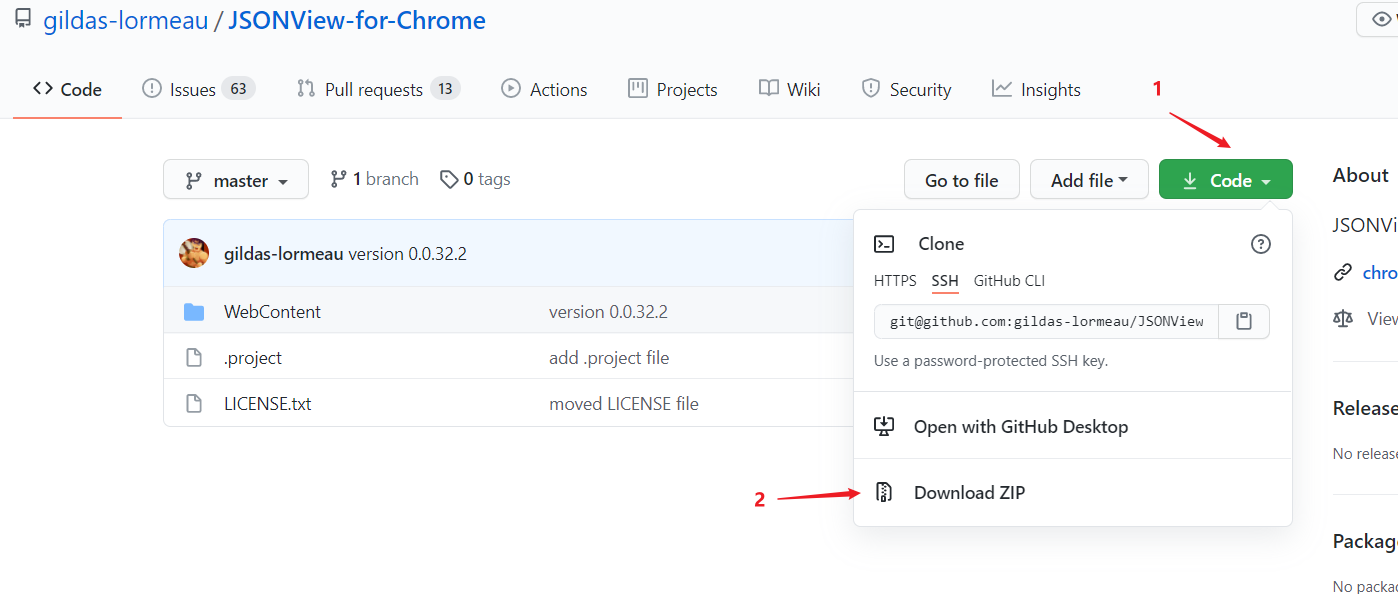1398x594 pixels.
Task: View the 0 tags link
Action: coord(475,179)
